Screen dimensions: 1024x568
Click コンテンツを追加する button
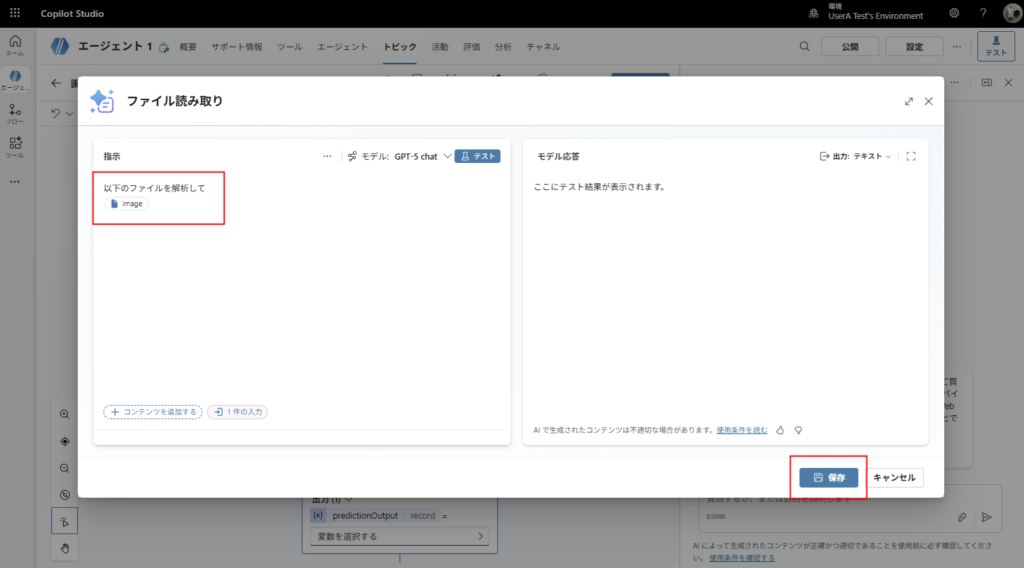[x=153, y=412]
